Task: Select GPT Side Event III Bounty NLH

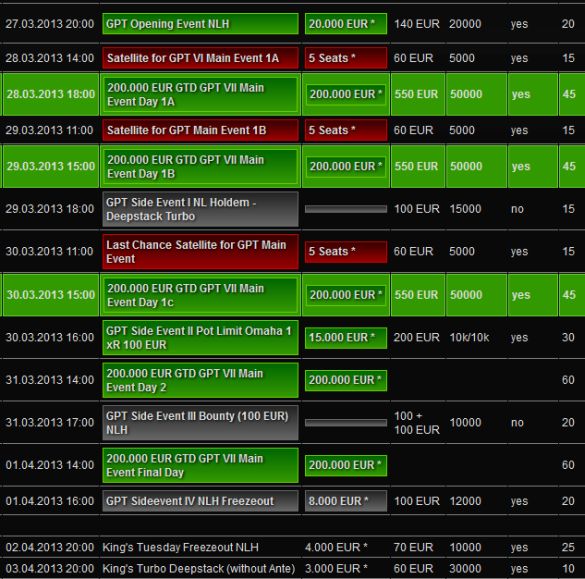Action: coord(200,423)
